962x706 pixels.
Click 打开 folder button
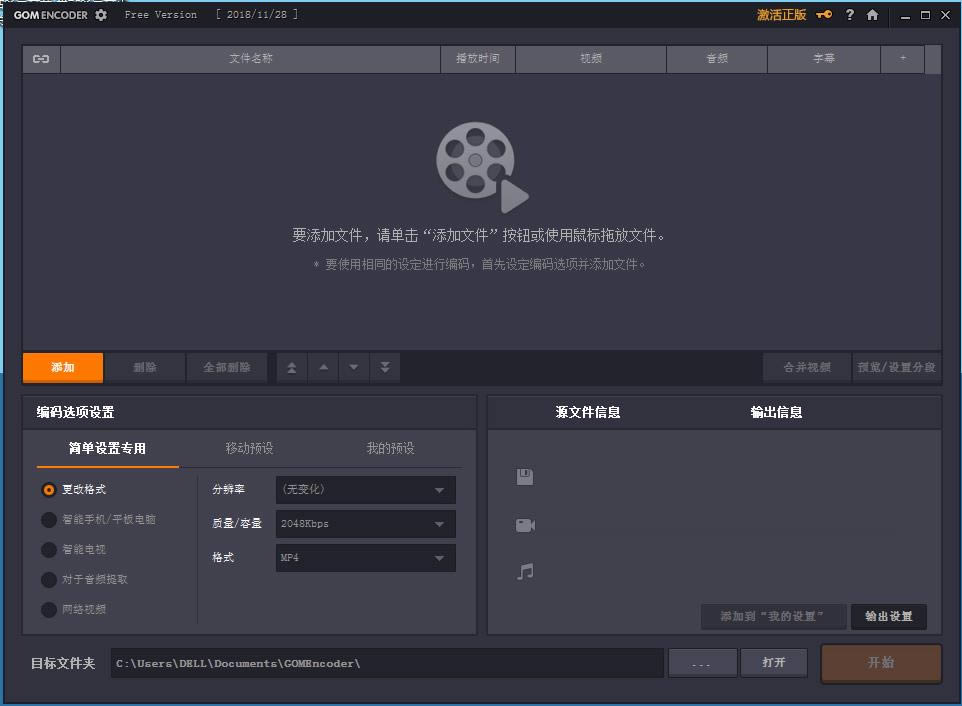(x=774, y=663)
